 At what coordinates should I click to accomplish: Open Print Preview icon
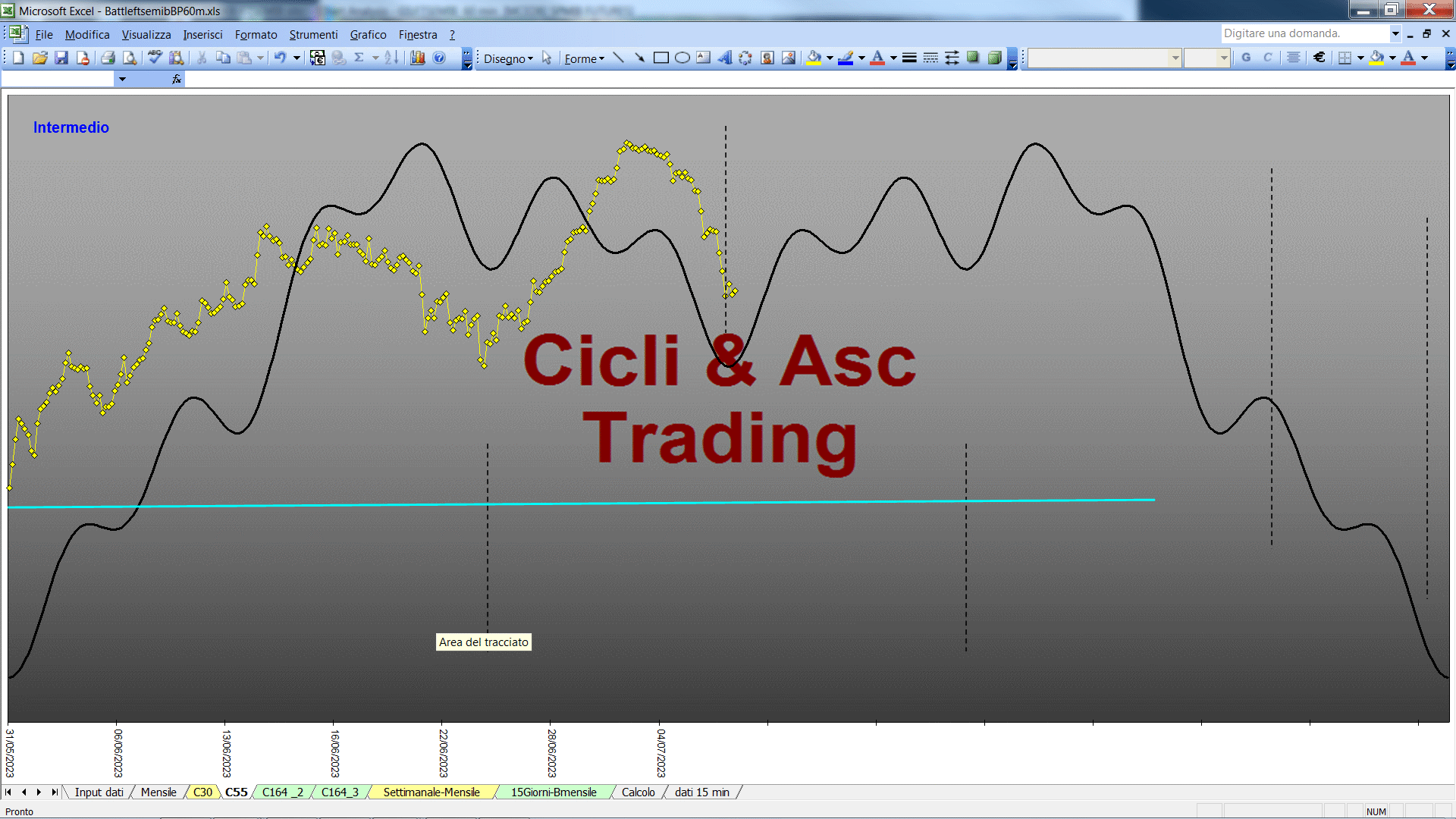click(130, 58)
